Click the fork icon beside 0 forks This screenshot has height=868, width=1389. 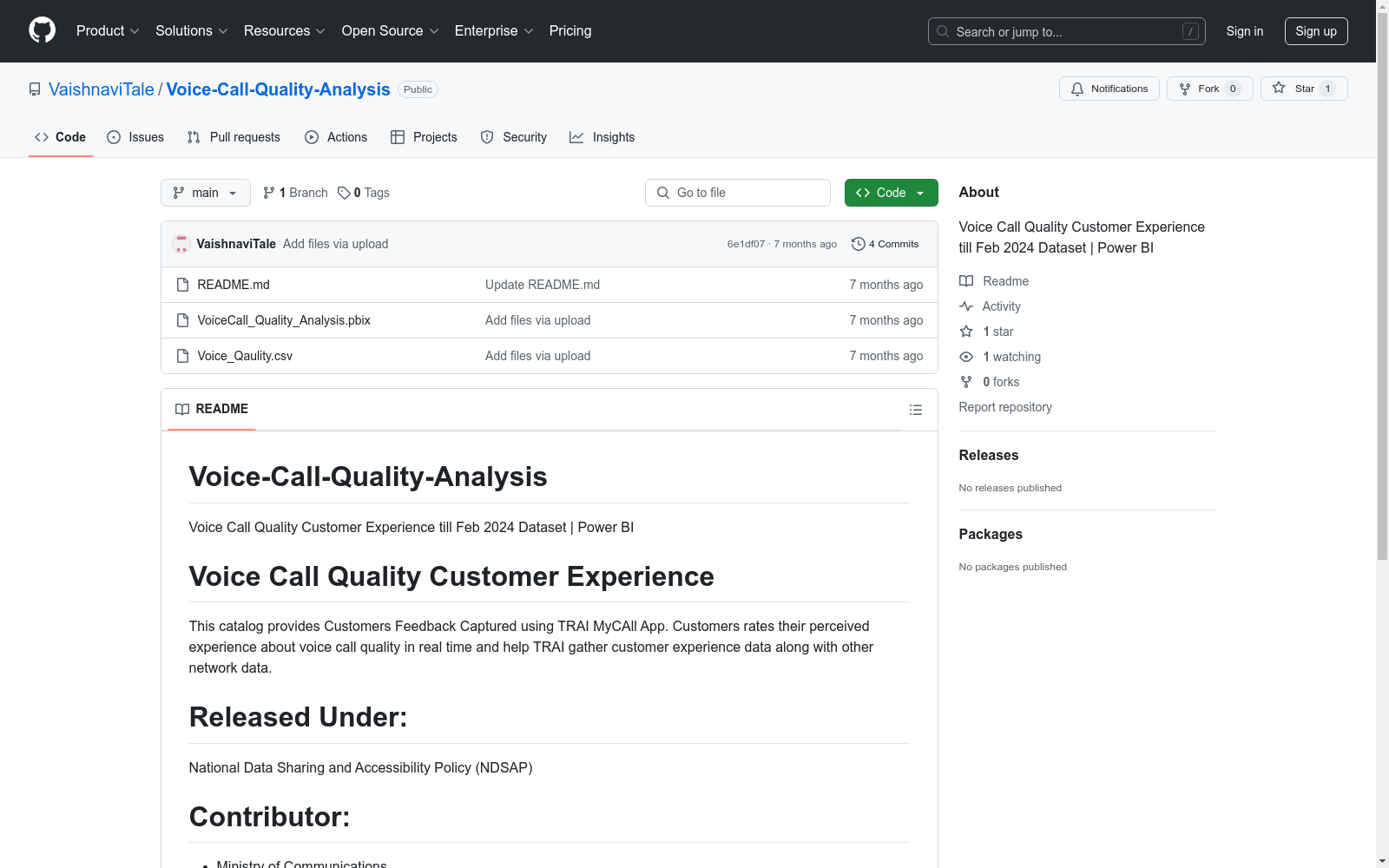pos(966,382)
